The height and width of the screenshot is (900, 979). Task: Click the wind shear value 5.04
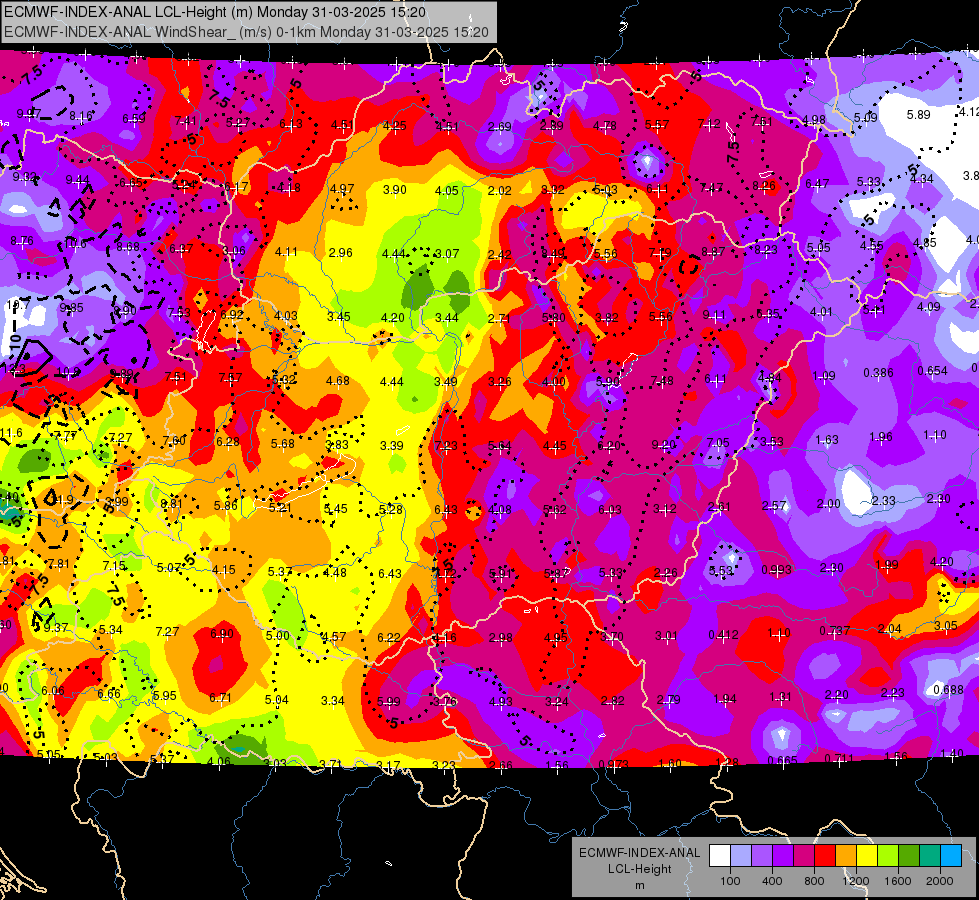click(277, 700)
